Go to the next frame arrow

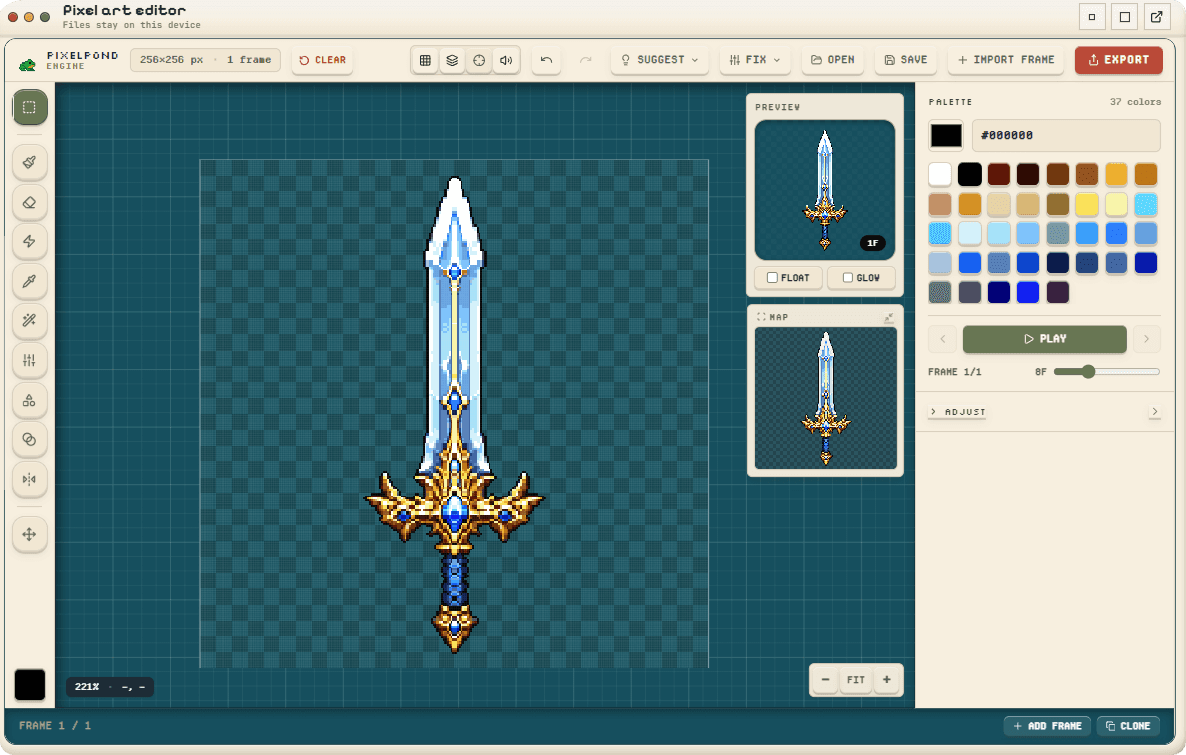pyautogui.click(x=1147, y=339)
